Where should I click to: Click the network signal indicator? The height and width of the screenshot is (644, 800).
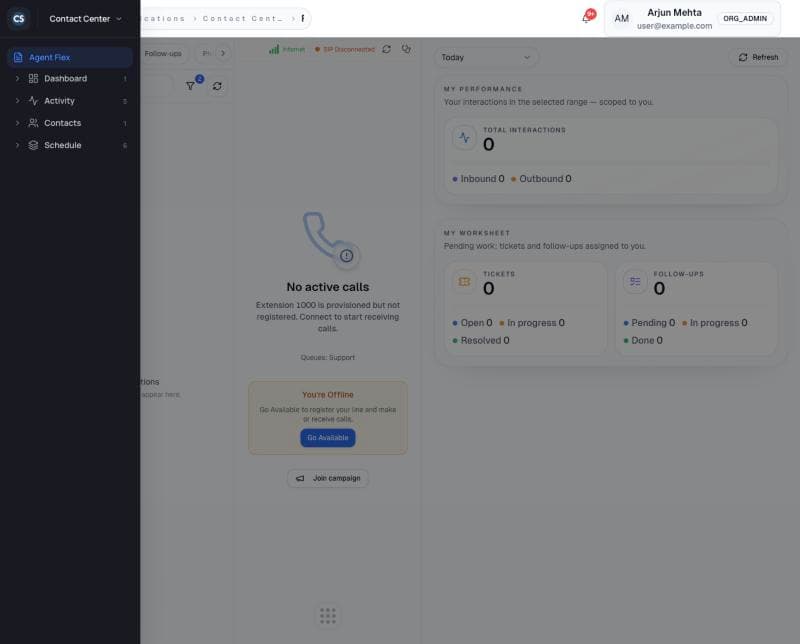[x=286, y=49]
